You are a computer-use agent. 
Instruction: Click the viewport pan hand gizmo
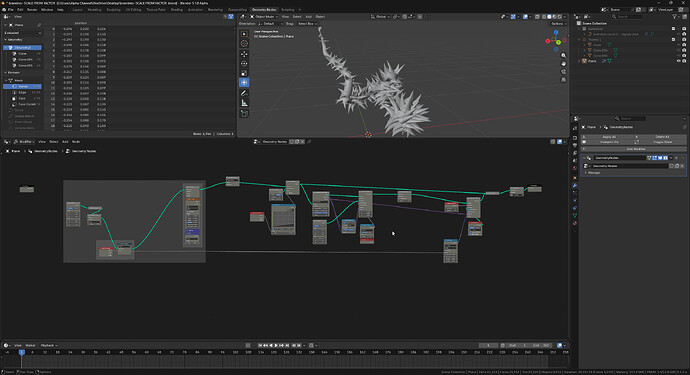coord(563,64)
